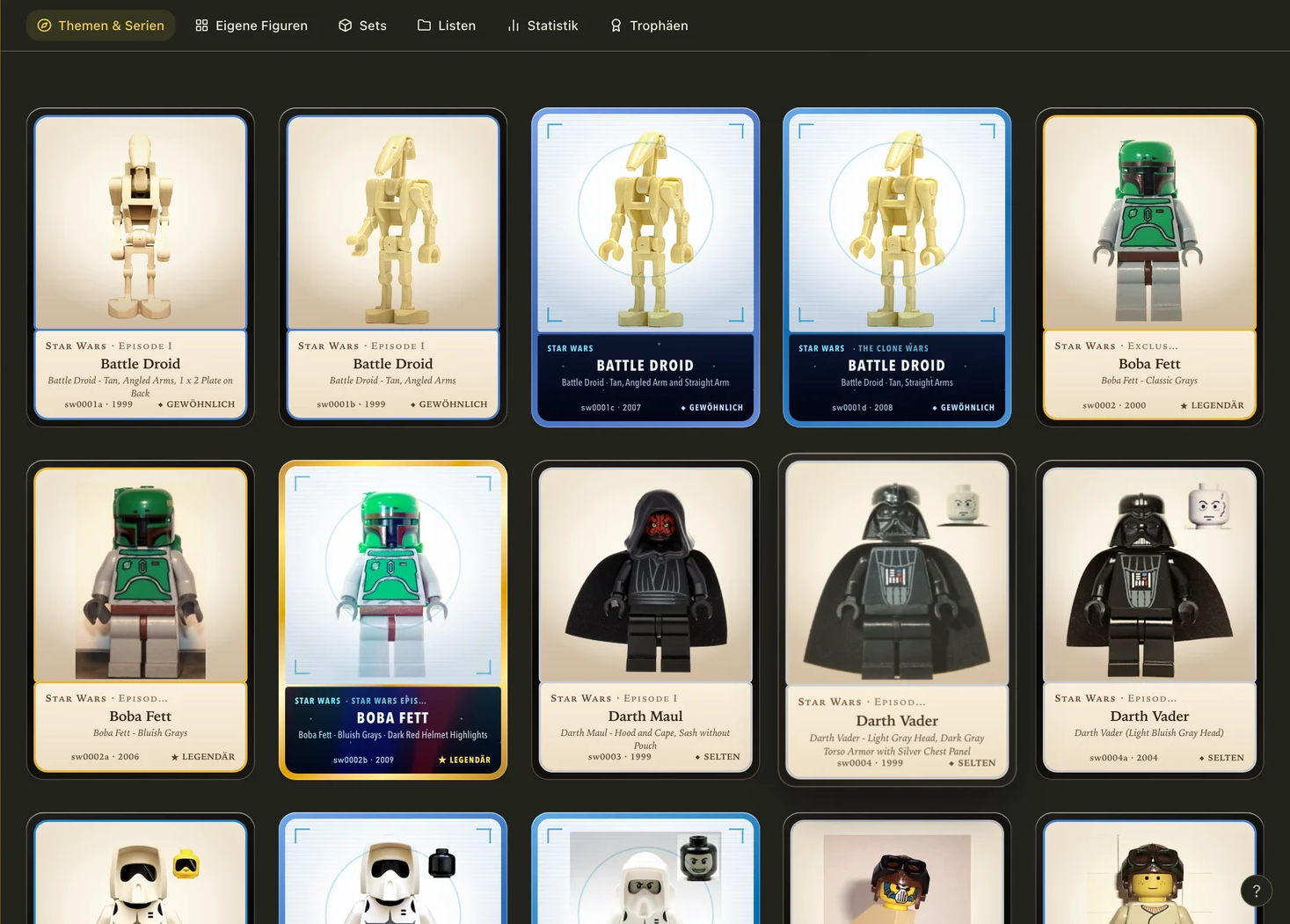Click the 'sw0004 · 1999' label
1290x924 pixels.
coord(871,763)
